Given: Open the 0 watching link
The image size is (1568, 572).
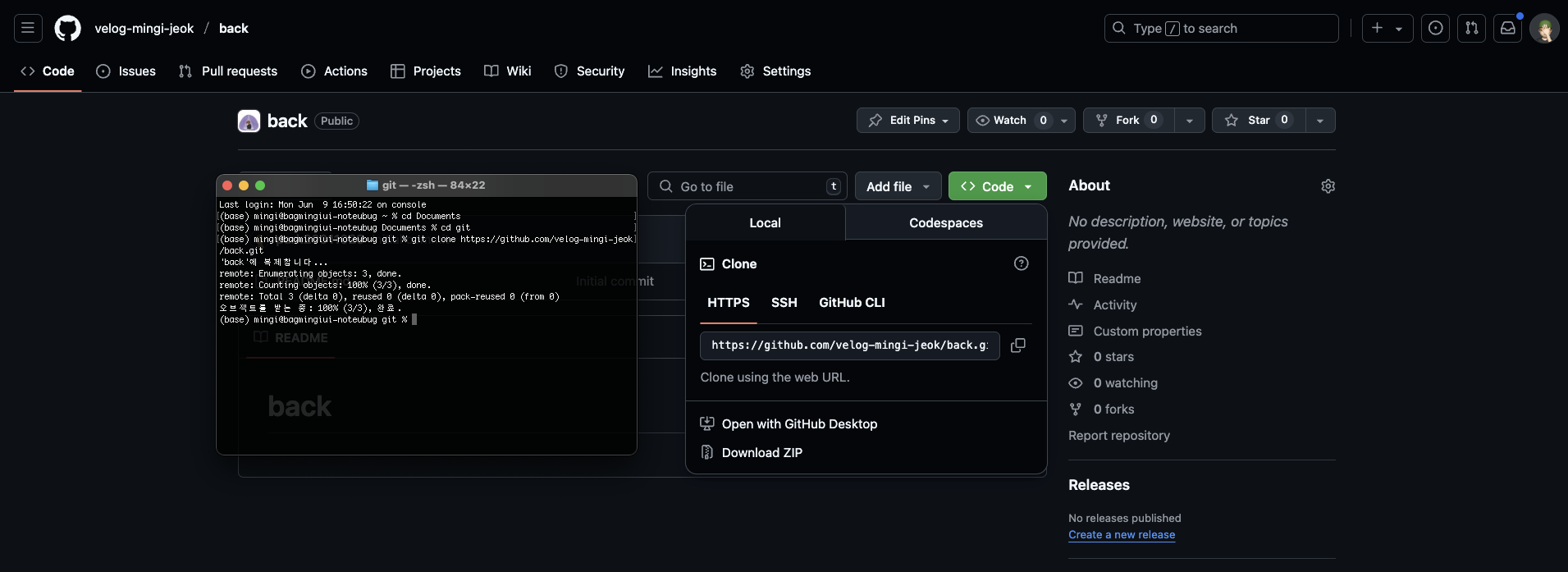Looking at the screenshot, I should (x=1113, y=383).
